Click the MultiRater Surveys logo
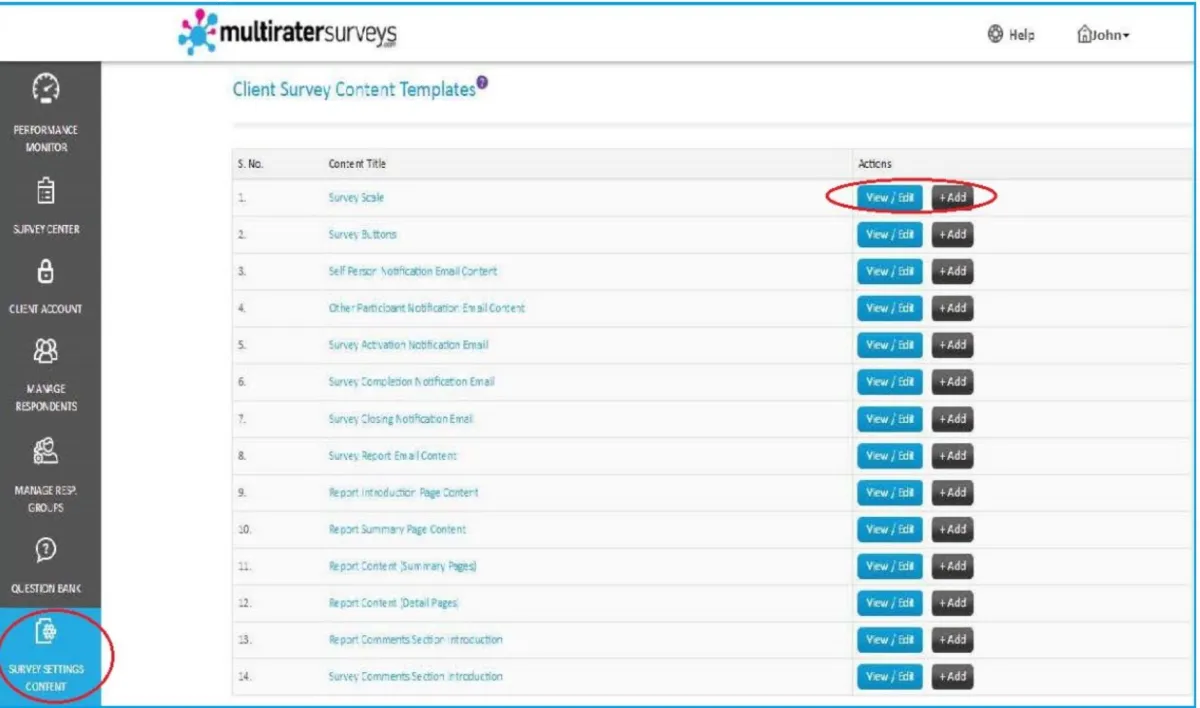The height and width of the screenshot is (708, 1200). [285, 31]
